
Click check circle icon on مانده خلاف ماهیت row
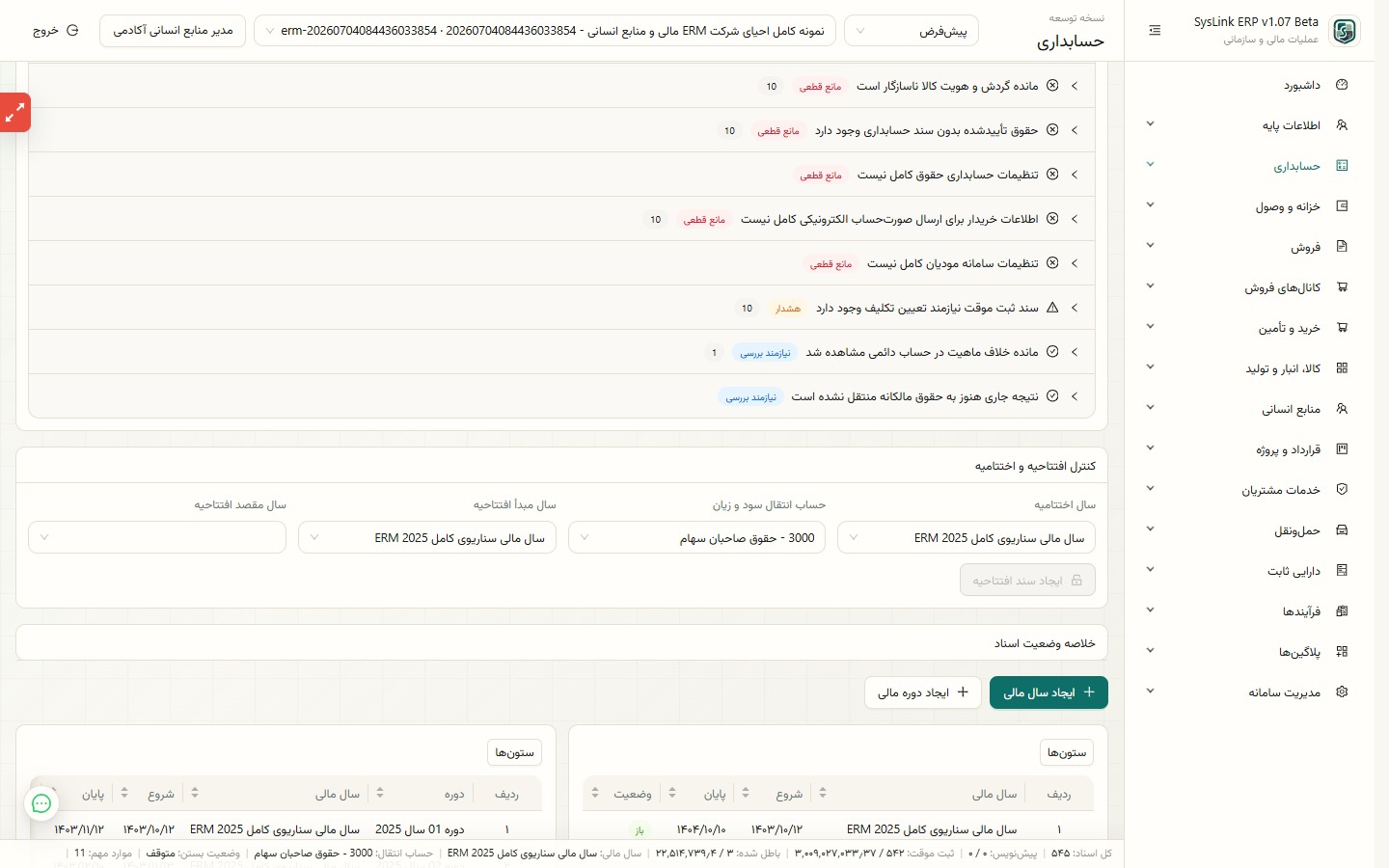click(1052, 352)
